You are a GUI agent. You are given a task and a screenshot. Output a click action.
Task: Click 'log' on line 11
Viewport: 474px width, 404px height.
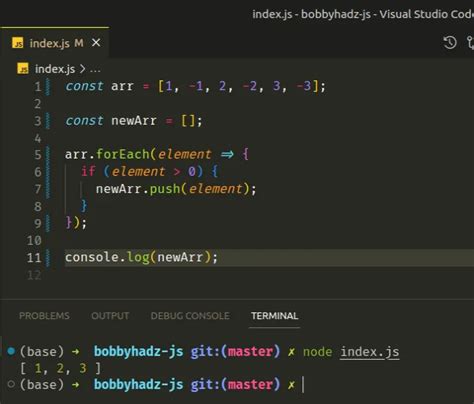[x=138, y=258]
